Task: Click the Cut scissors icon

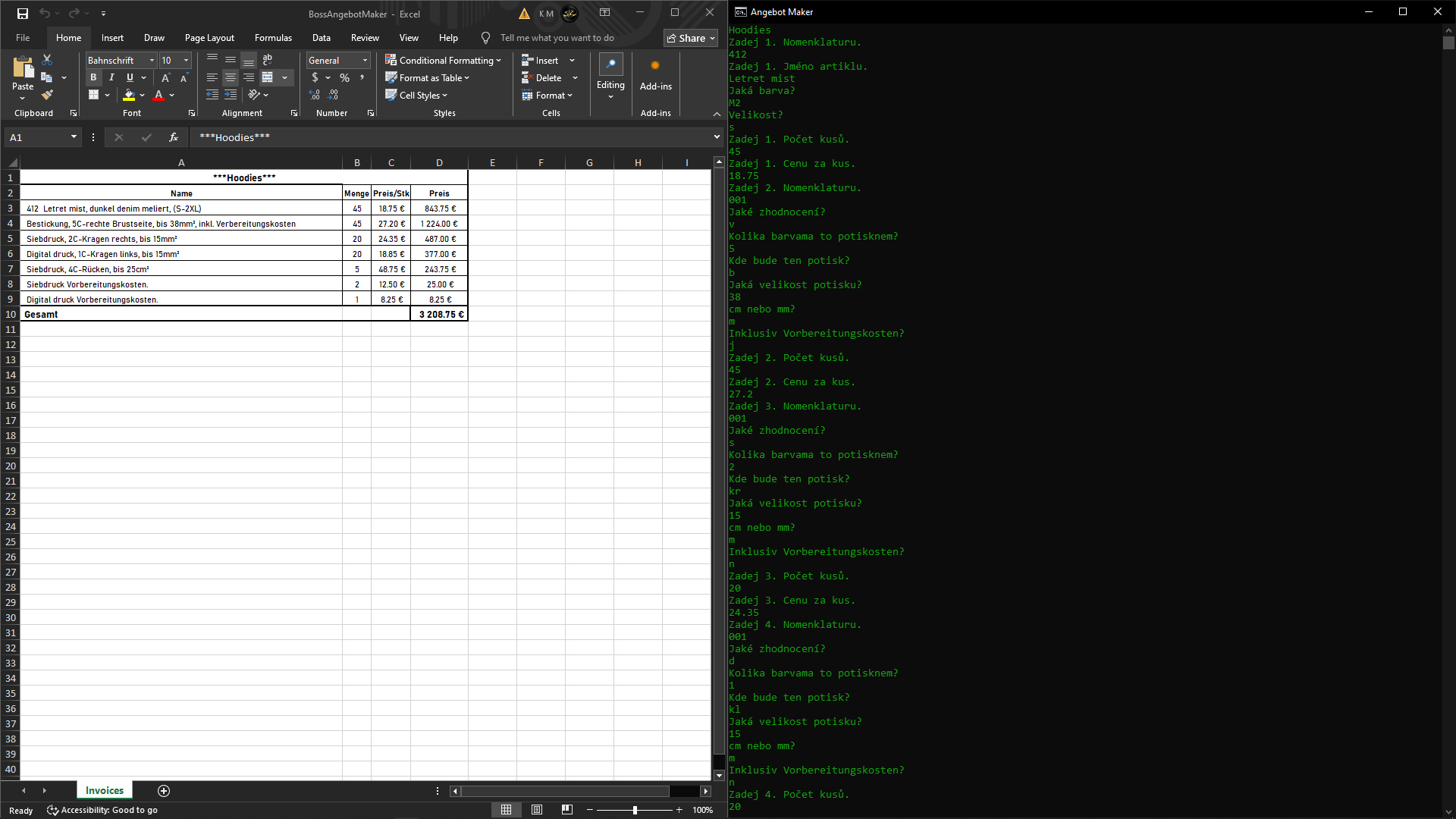Action: coord(47,59)
